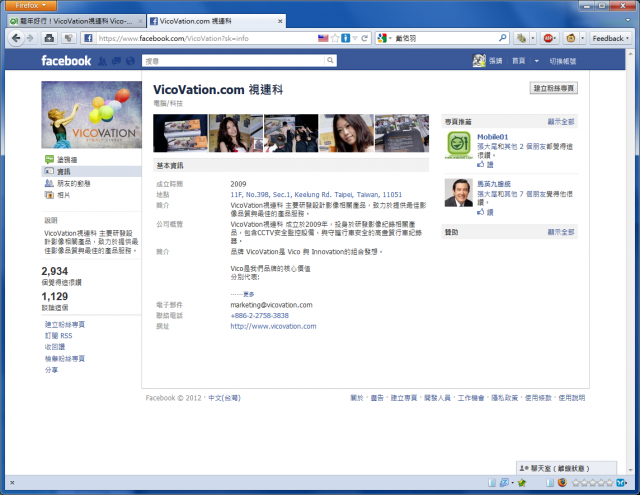Click 中文(台灣) language link in footer
Image resolution: width=640 pixels, height=495 pixels.
tap(224, 398)
